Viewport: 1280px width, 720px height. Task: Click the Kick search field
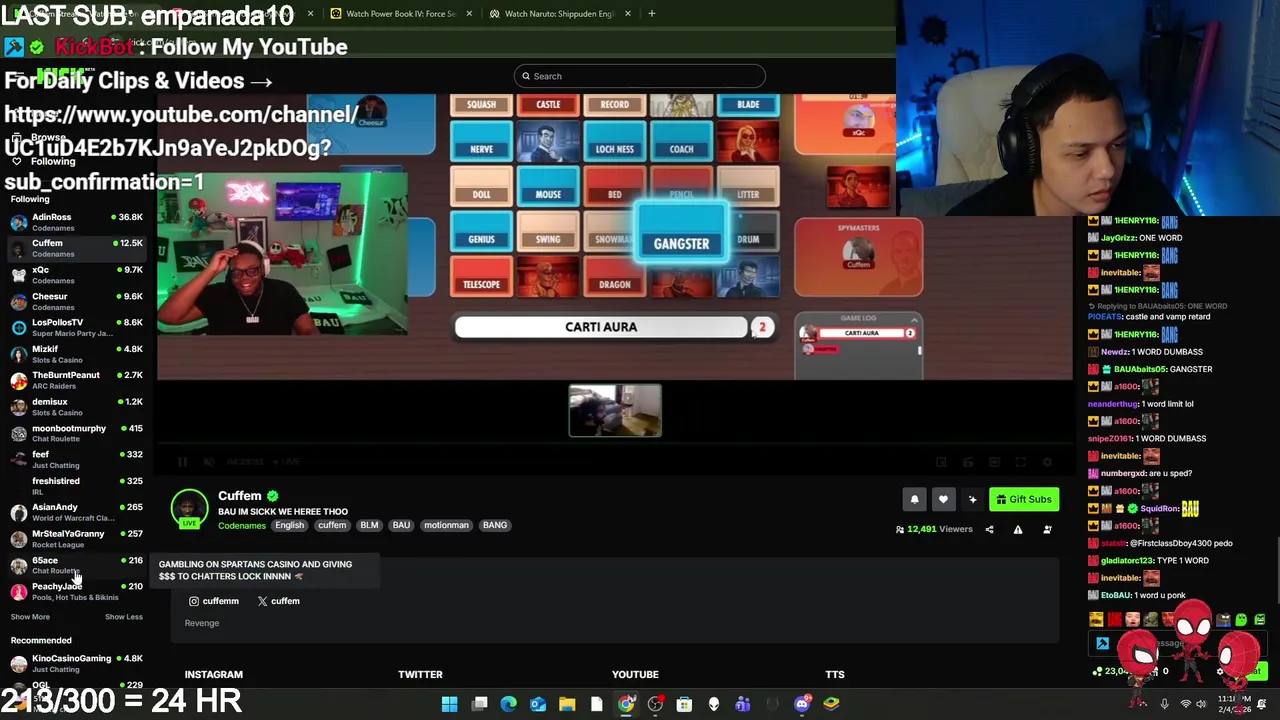tap(640, 76)
